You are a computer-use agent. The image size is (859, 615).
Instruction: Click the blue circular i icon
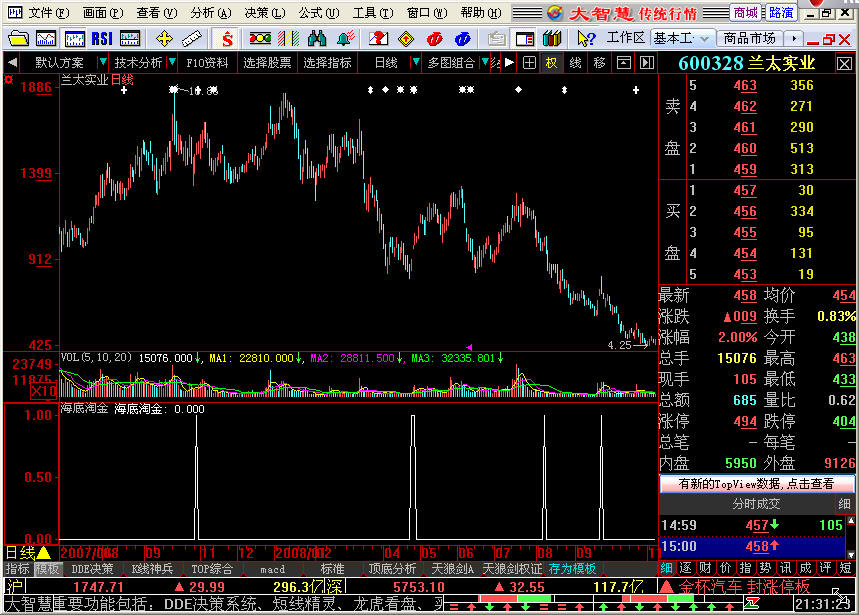click(x=463, y=39)
